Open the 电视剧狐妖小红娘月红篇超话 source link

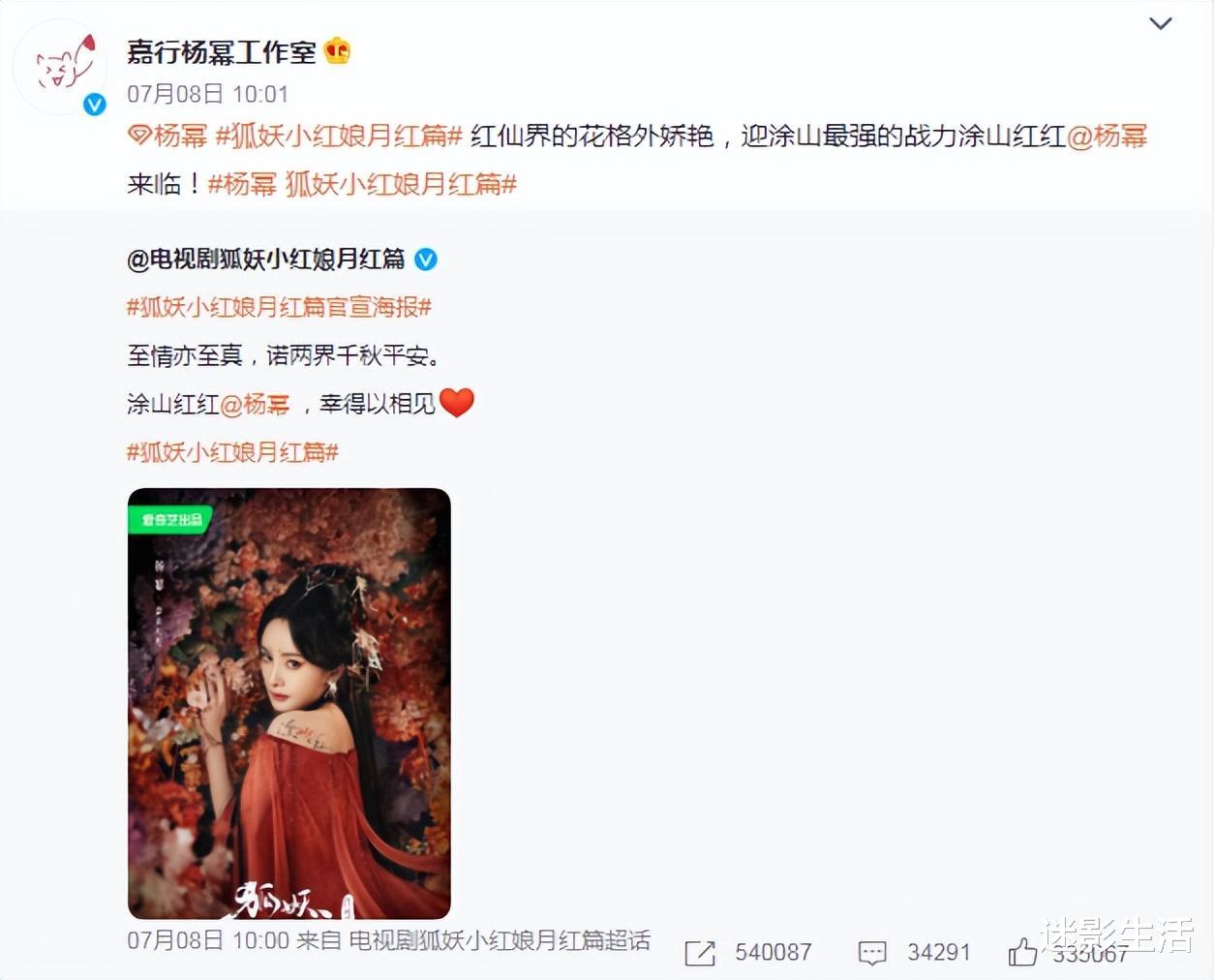[500, 939]
